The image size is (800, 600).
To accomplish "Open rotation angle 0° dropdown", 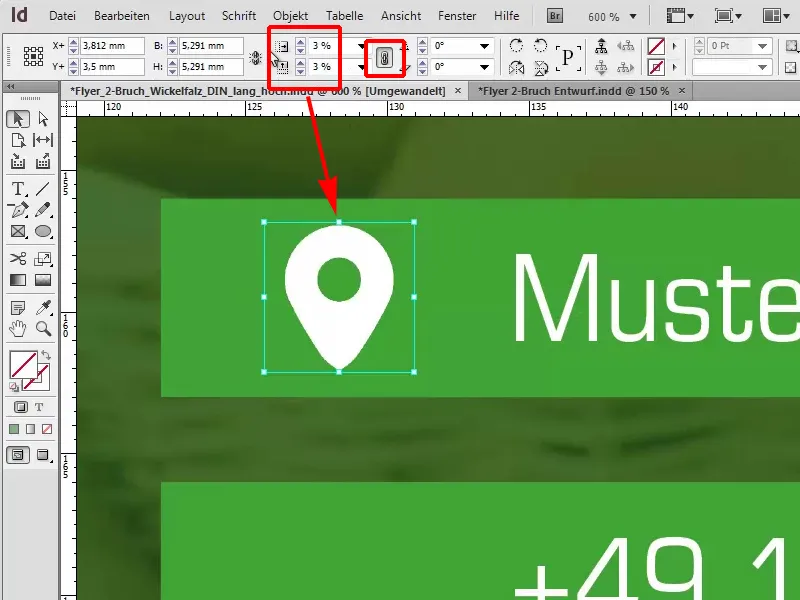I will pos(485,46).
